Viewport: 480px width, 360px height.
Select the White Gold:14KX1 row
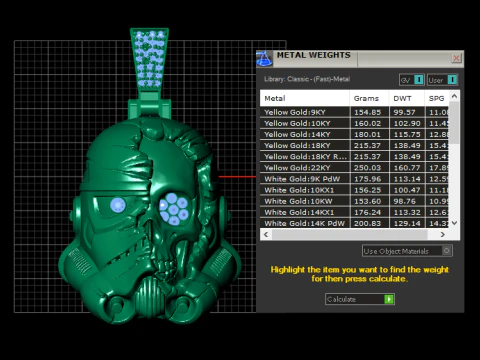(x=354, y=212)
